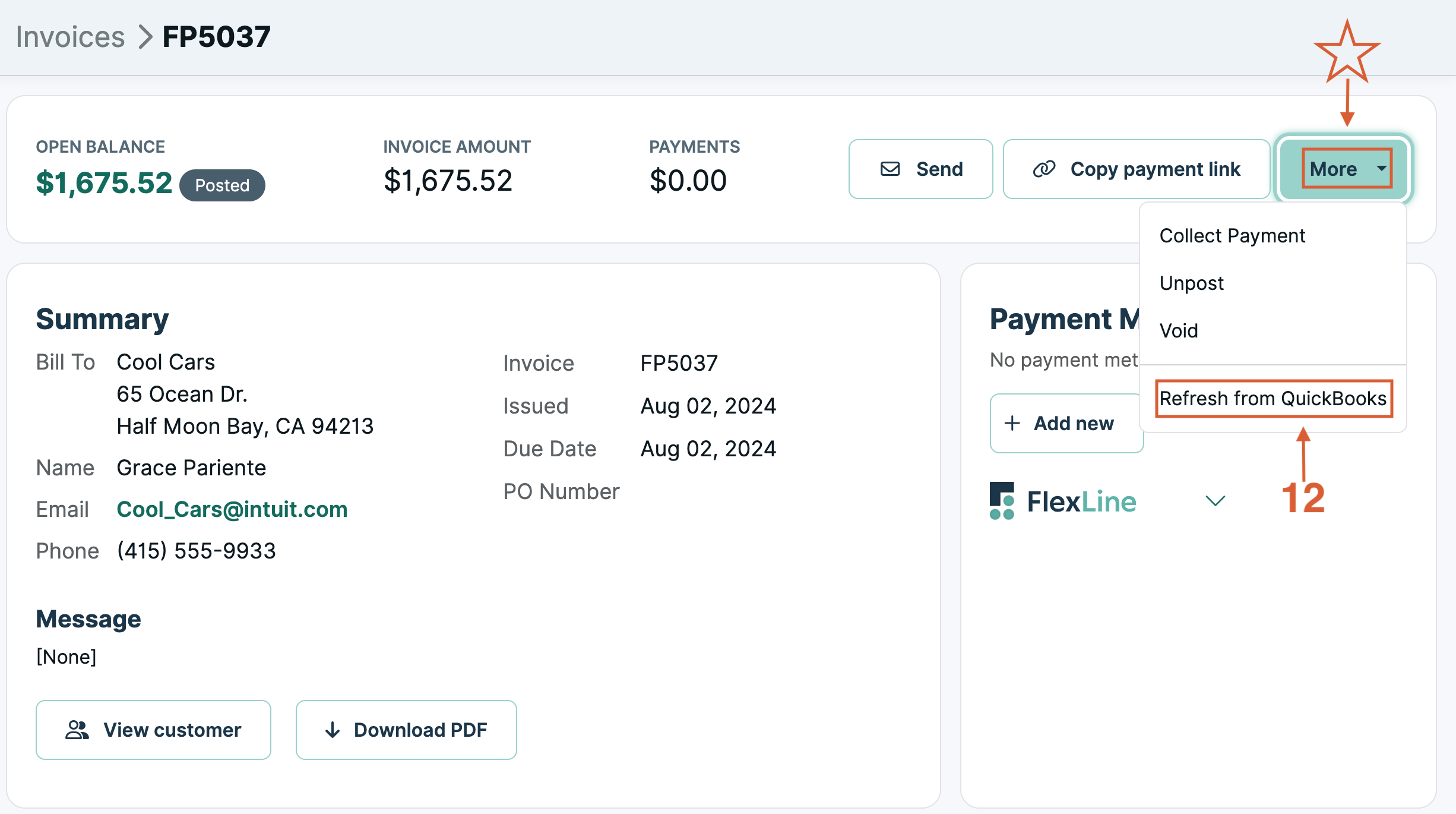The width and height of the screenshot is (1456, 814).
Task: Click Copy payment link
Action: (x=1137, y=169)
